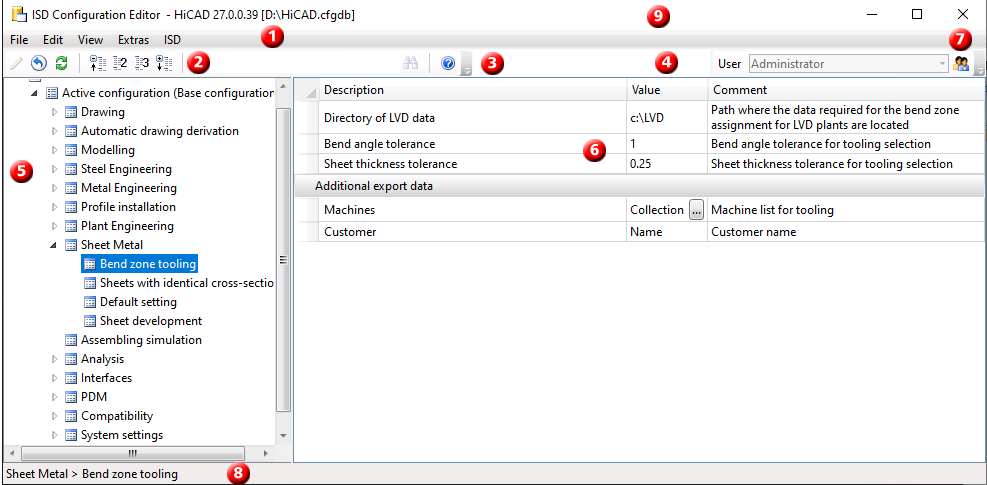This screenshot has height=485, width=987.
Task: Click the tree horizontal scrollbar thumb
Action: coord(133,453)
